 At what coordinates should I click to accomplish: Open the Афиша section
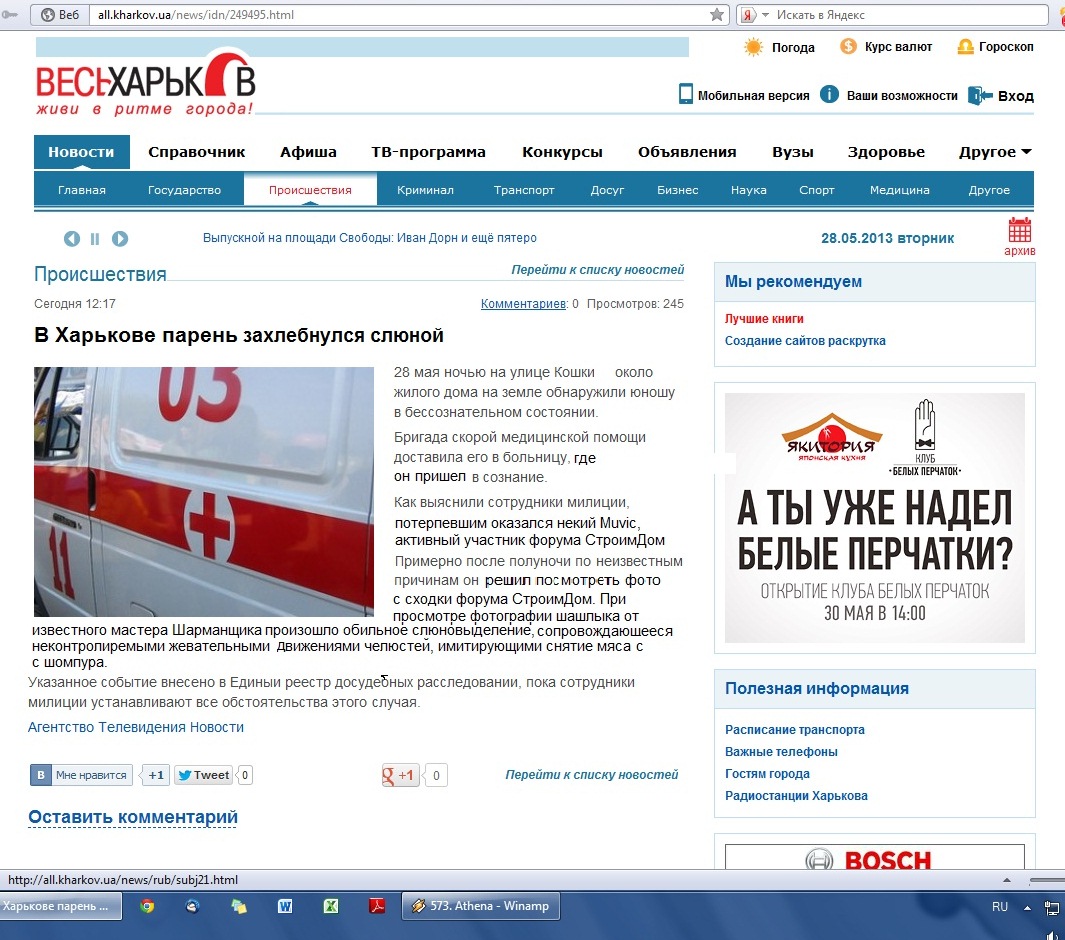(x=308, y=152)
